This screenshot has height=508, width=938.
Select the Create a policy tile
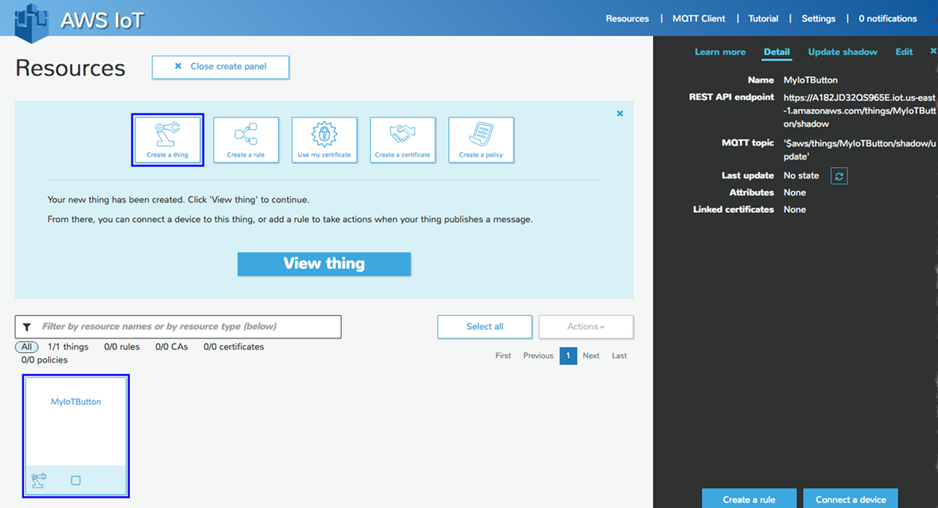pos(481,140)
